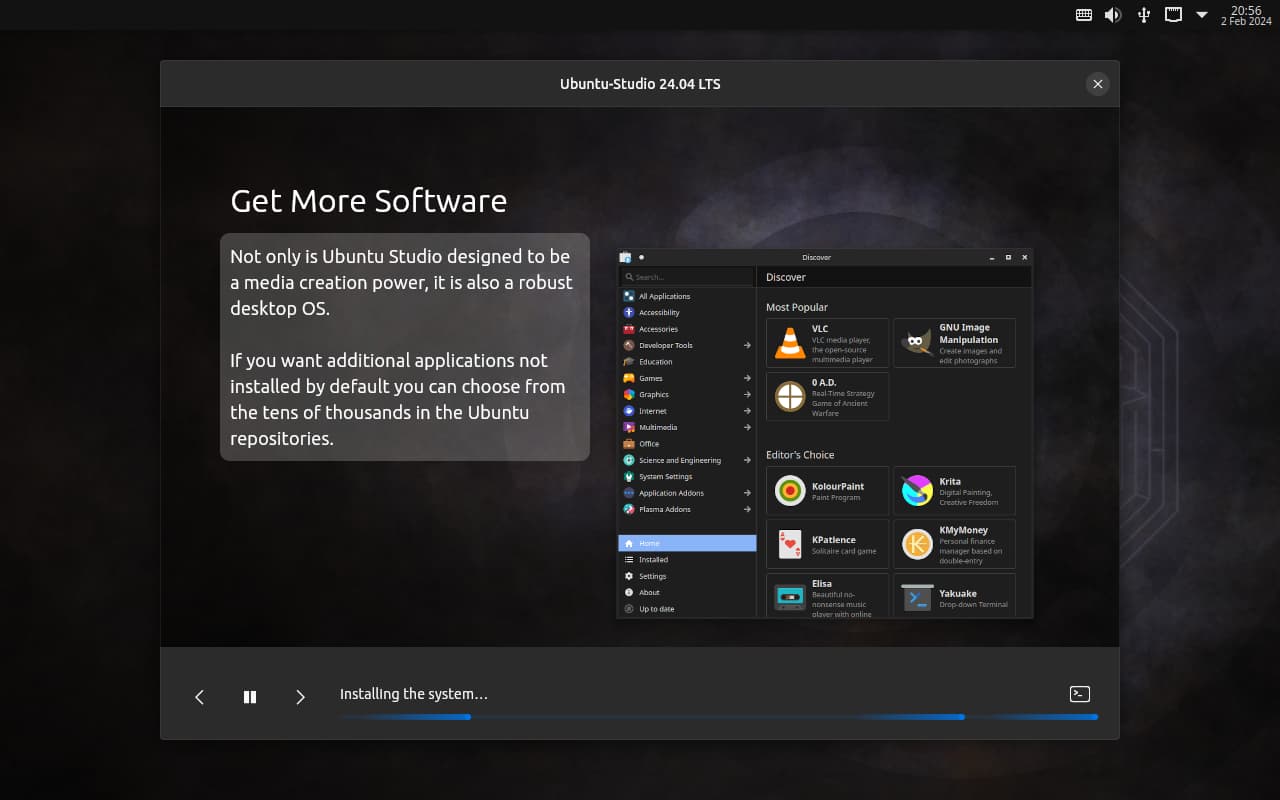Image resolution: width=1280 pixels, height=800 pixels.
Task: Click the volume speaker icon
Action: point(1113,15)
